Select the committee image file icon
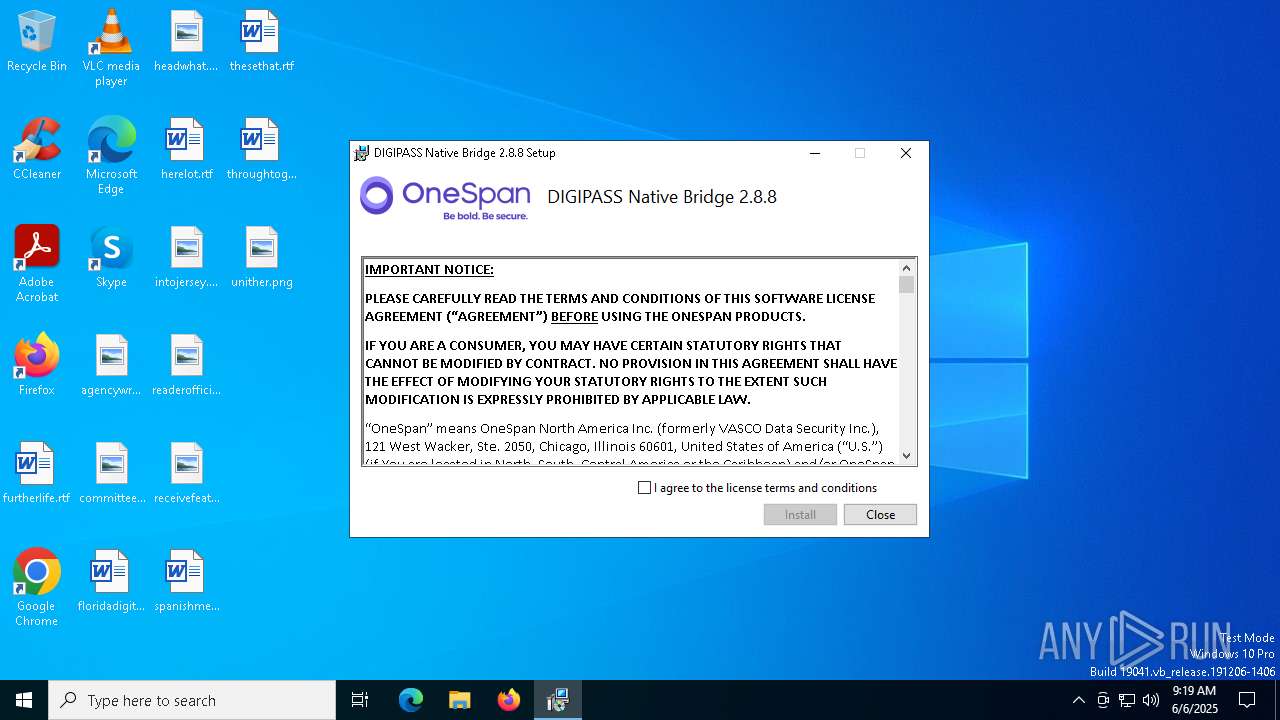The width and height of the screenshot is (1280, 720). point(111,473)
